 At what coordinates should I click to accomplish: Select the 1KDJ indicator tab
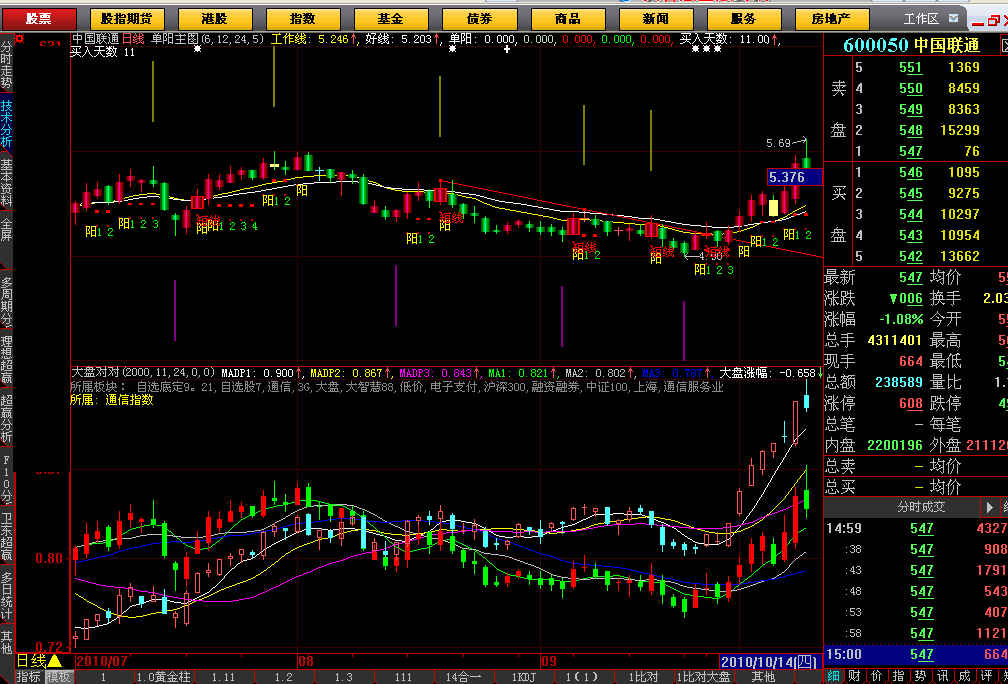[524, 677]
